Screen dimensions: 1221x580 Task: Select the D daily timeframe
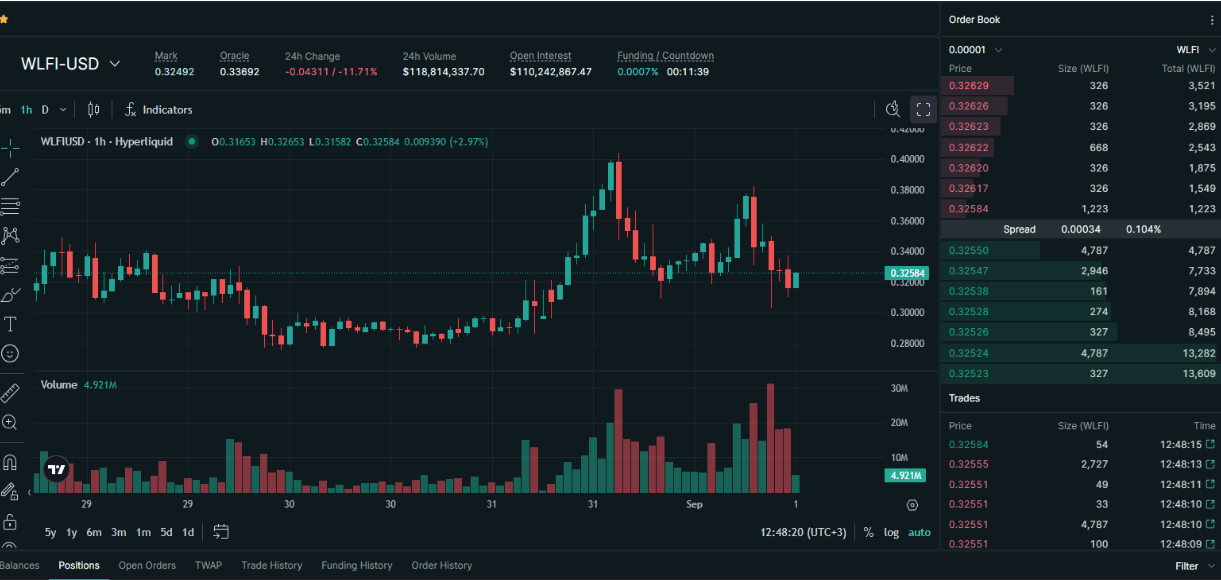45,110
